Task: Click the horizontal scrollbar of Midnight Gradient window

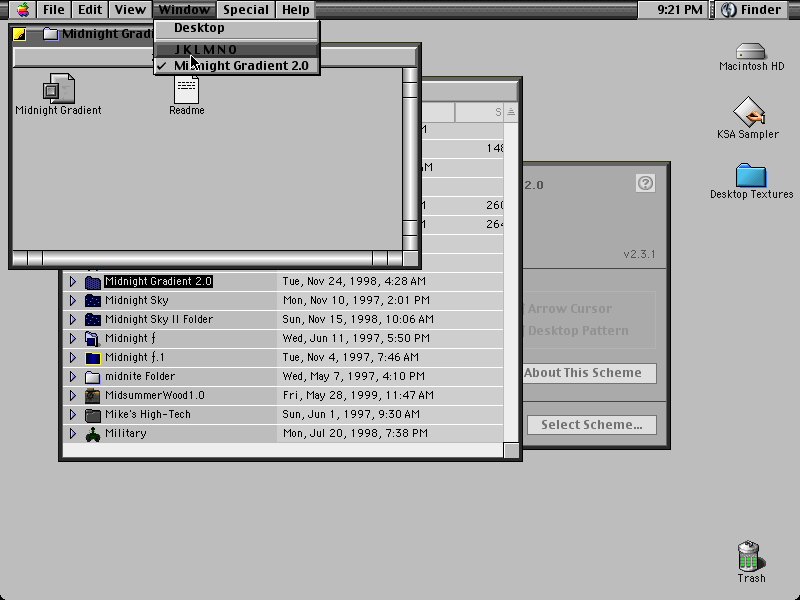Action: (207, 258)
